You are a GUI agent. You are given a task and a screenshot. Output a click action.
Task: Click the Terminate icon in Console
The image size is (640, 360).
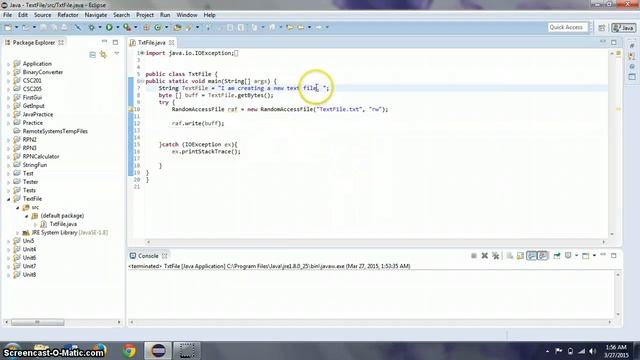473,256
